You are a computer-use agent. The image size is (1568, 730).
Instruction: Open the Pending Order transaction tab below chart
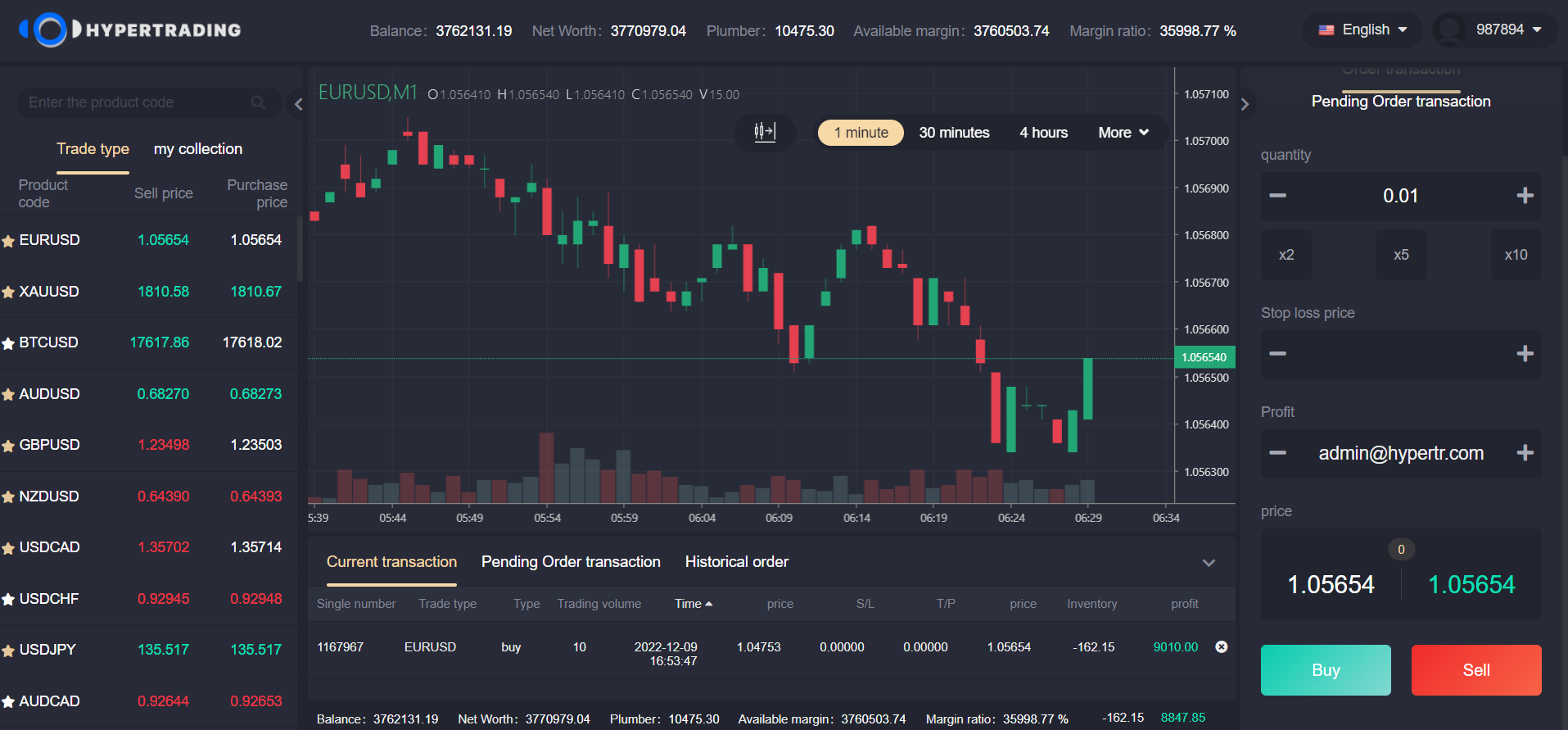point(571,562)
